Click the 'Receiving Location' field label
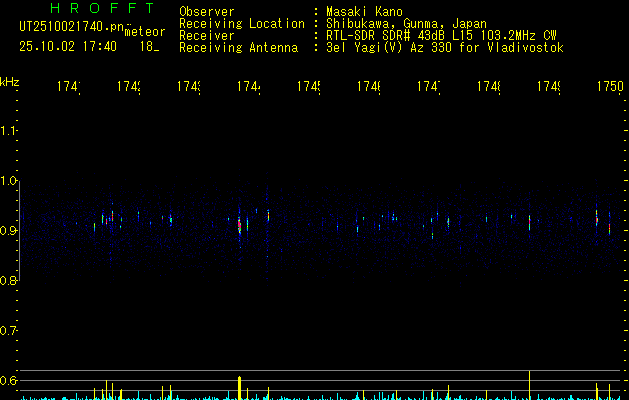The height and width of the screenshot is (400, 629). tap(242, 24)
